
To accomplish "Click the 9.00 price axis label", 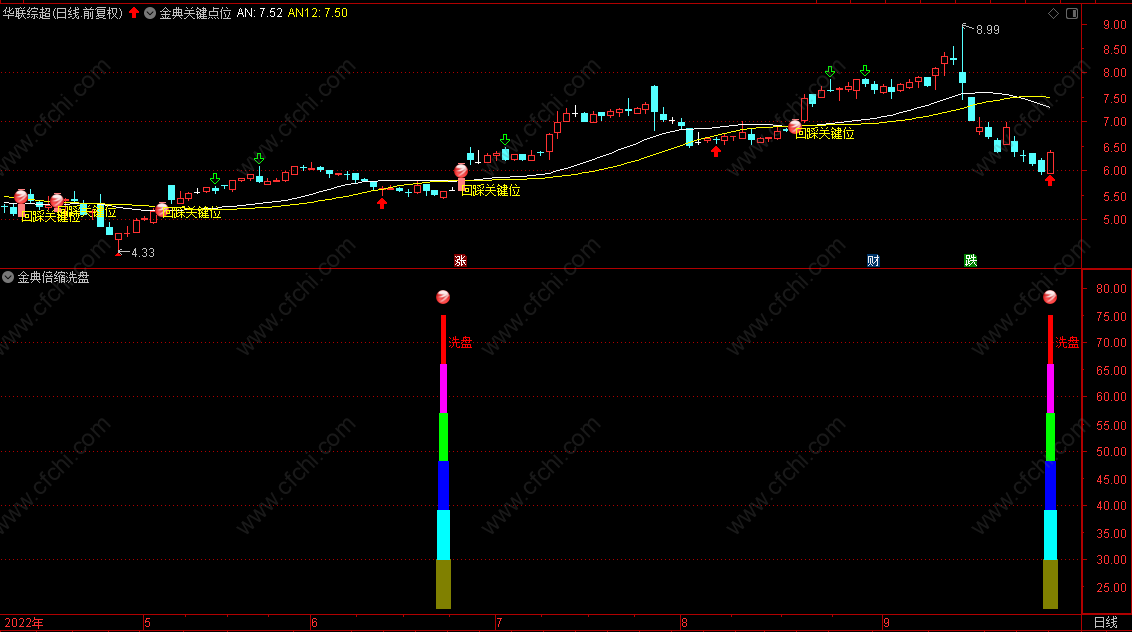I will [x=1115, y=25].
